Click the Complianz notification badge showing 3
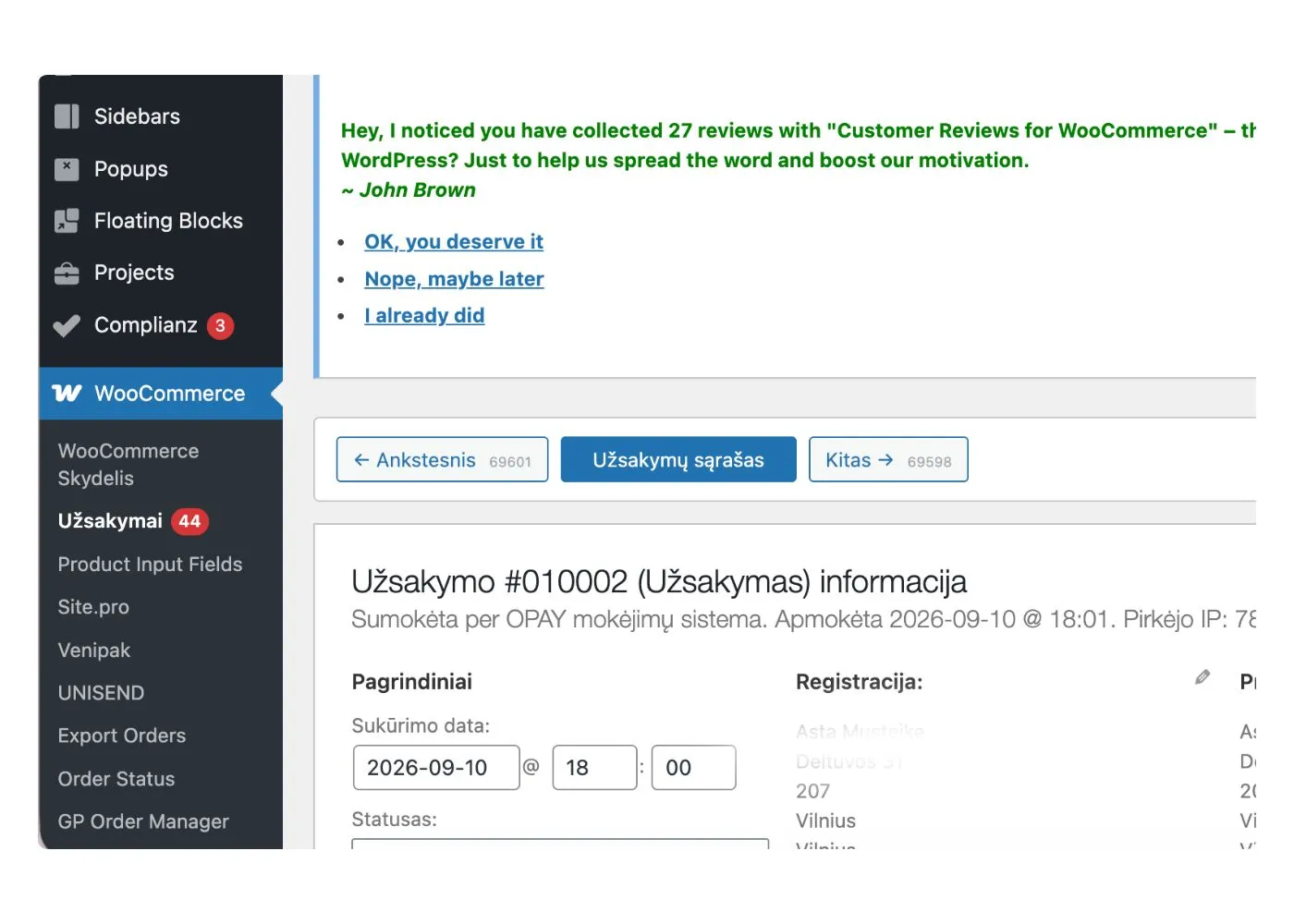Image resolution: width=1294 pixels, height=924 pixels. 220,325
